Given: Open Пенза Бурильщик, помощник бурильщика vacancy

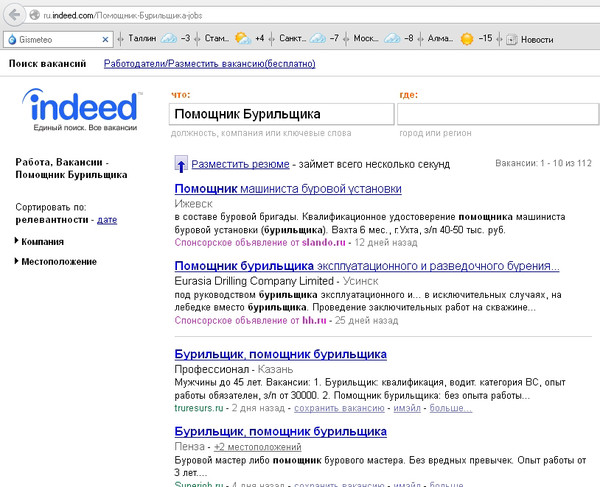Looking at the screenshot, I should [280, 431].
